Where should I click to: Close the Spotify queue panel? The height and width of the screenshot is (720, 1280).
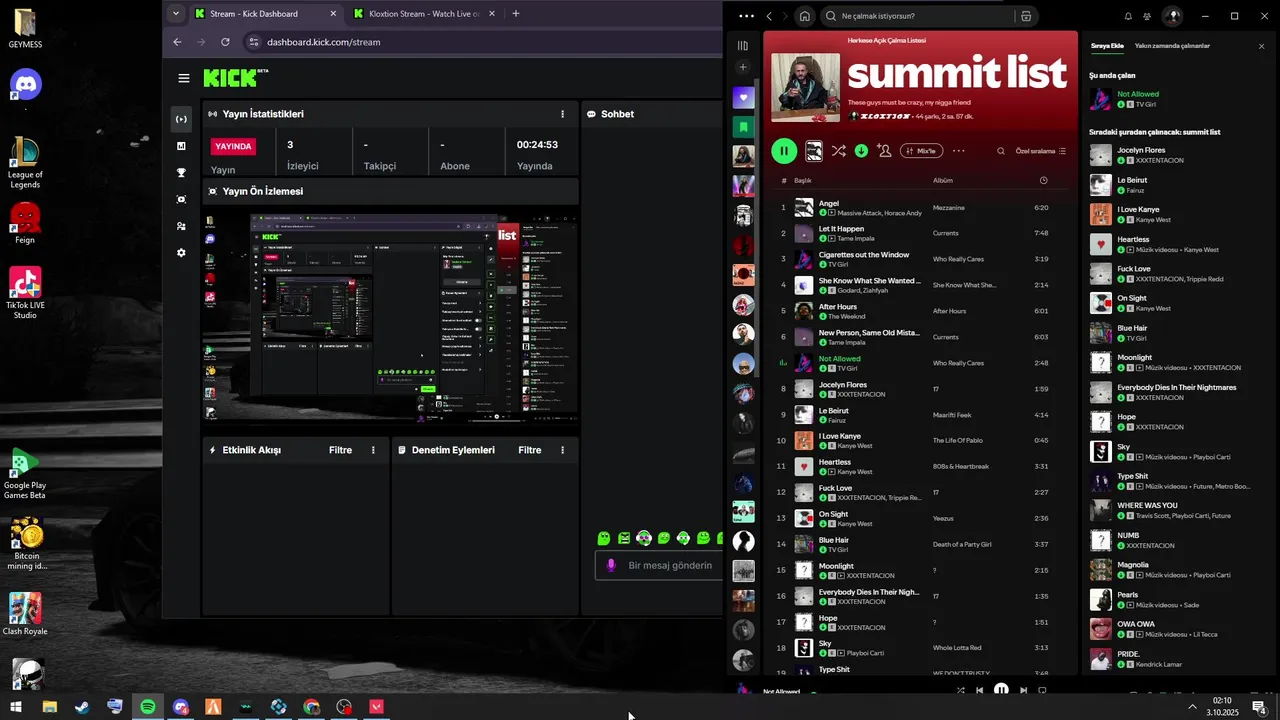[1261, 46]
